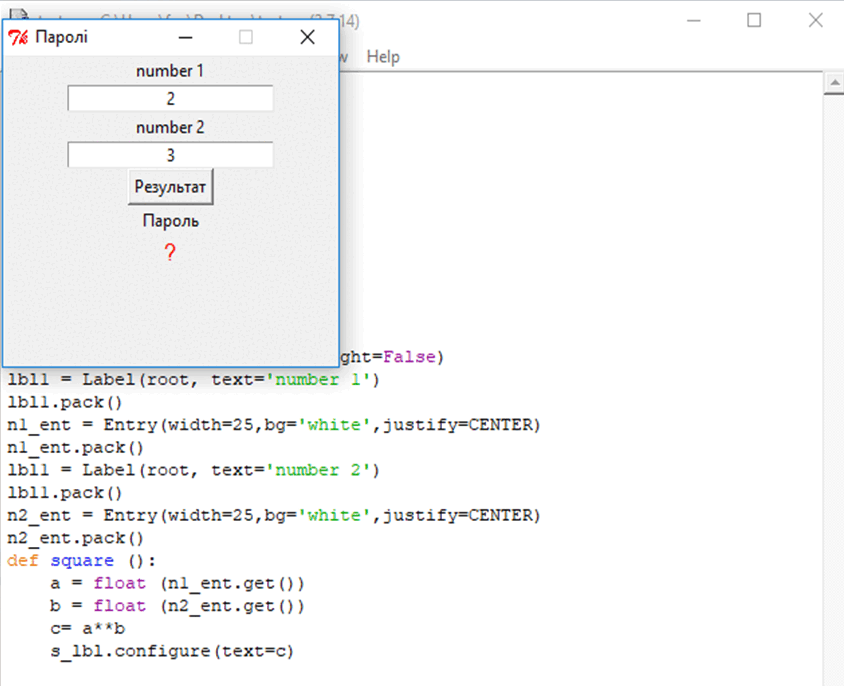Minimize the IDLE editor window
This screenshot has height=688, width=846.
pos(694,20)
